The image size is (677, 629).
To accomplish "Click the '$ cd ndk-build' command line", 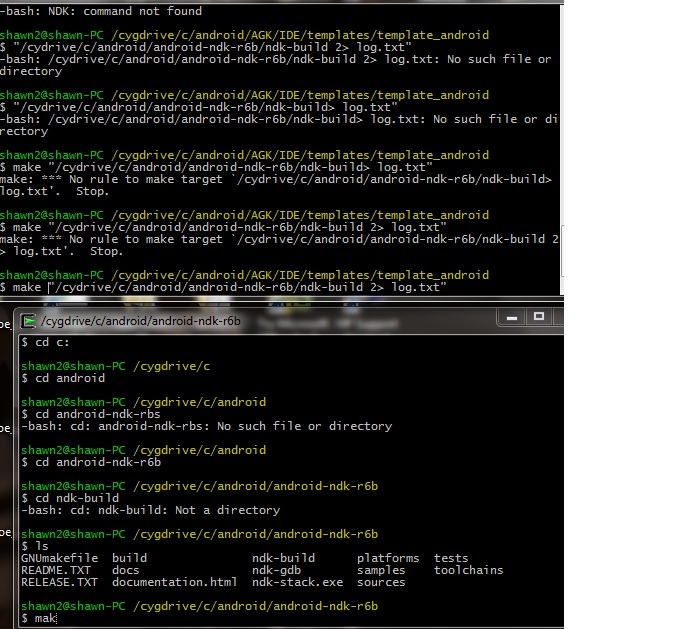I will 70,498.
